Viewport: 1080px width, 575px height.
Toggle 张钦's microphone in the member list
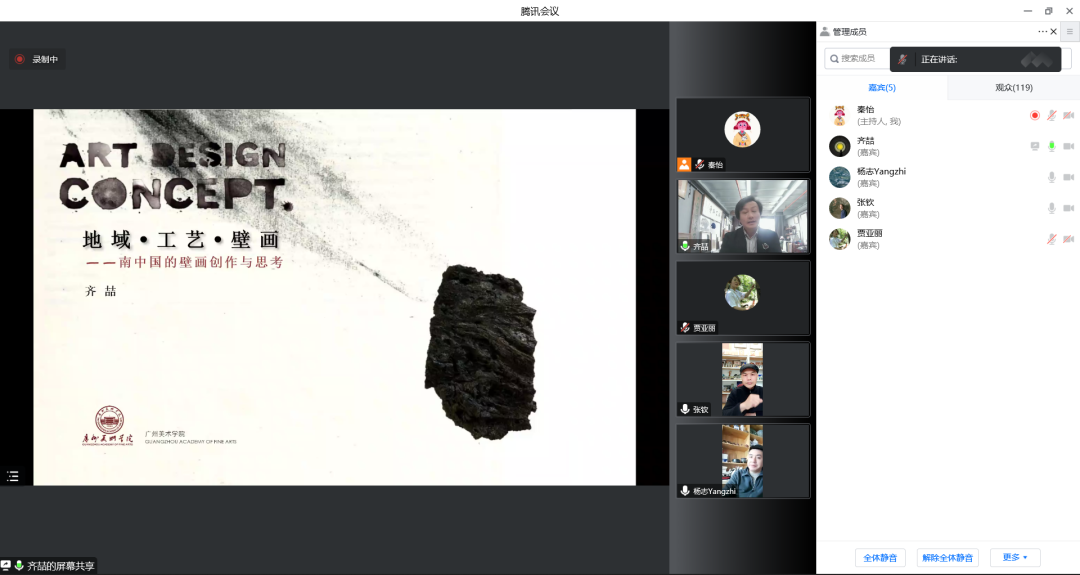tap(1051, 208)
